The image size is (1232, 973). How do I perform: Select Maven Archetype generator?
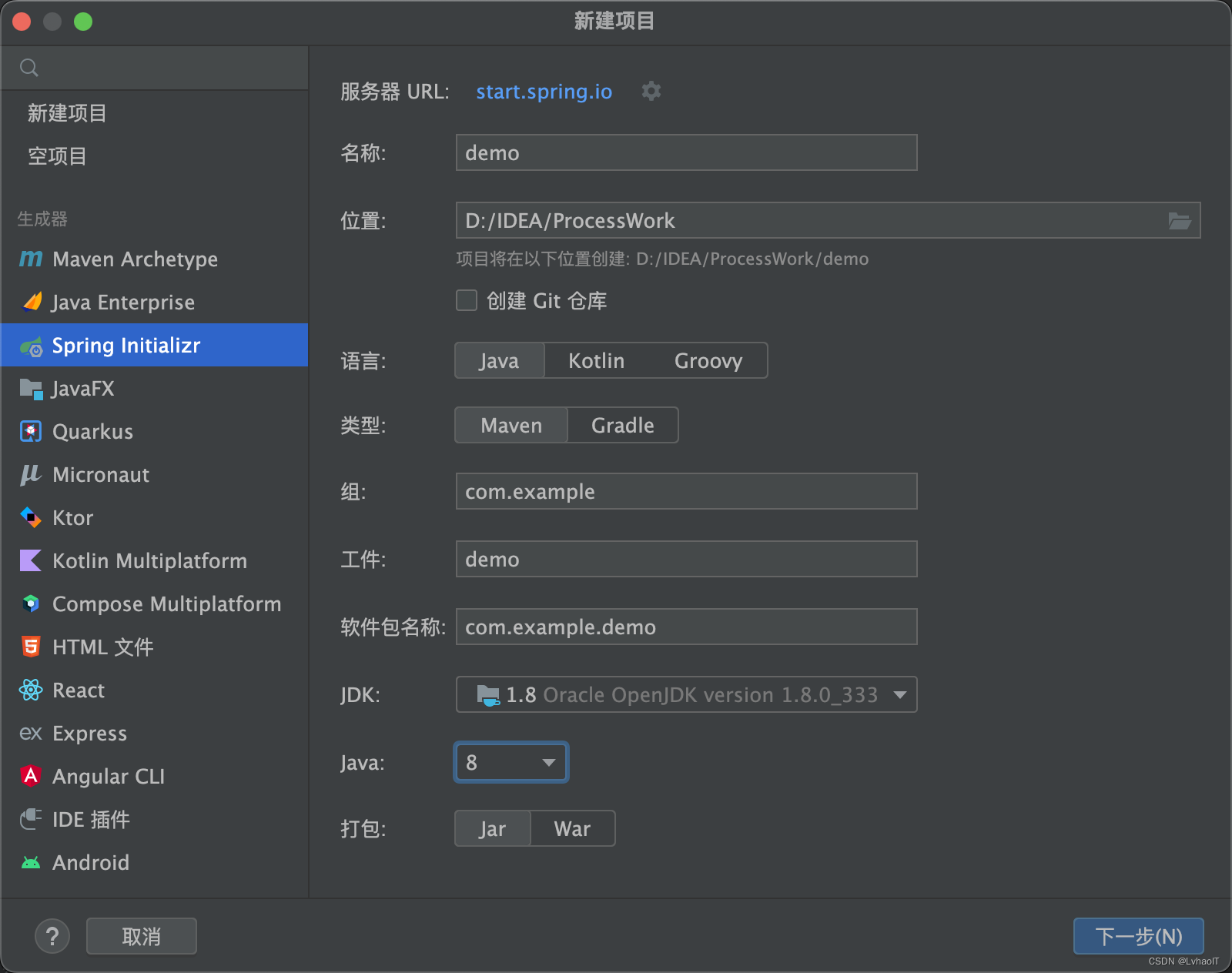tap(154, 259)
